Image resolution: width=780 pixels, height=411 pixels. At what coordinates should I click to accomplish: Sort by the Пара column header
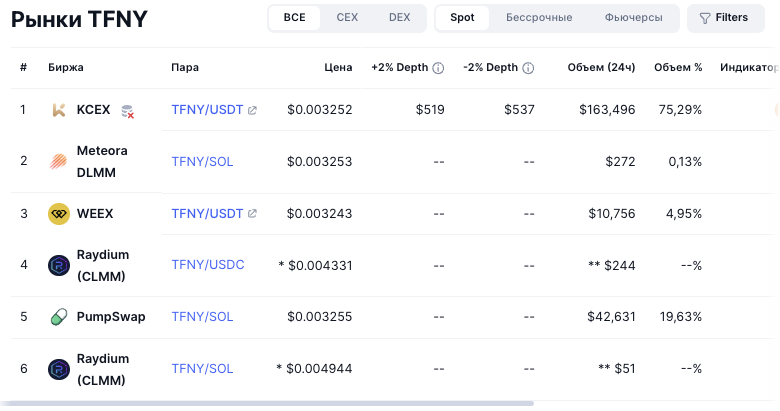click(x=185, y=67)
